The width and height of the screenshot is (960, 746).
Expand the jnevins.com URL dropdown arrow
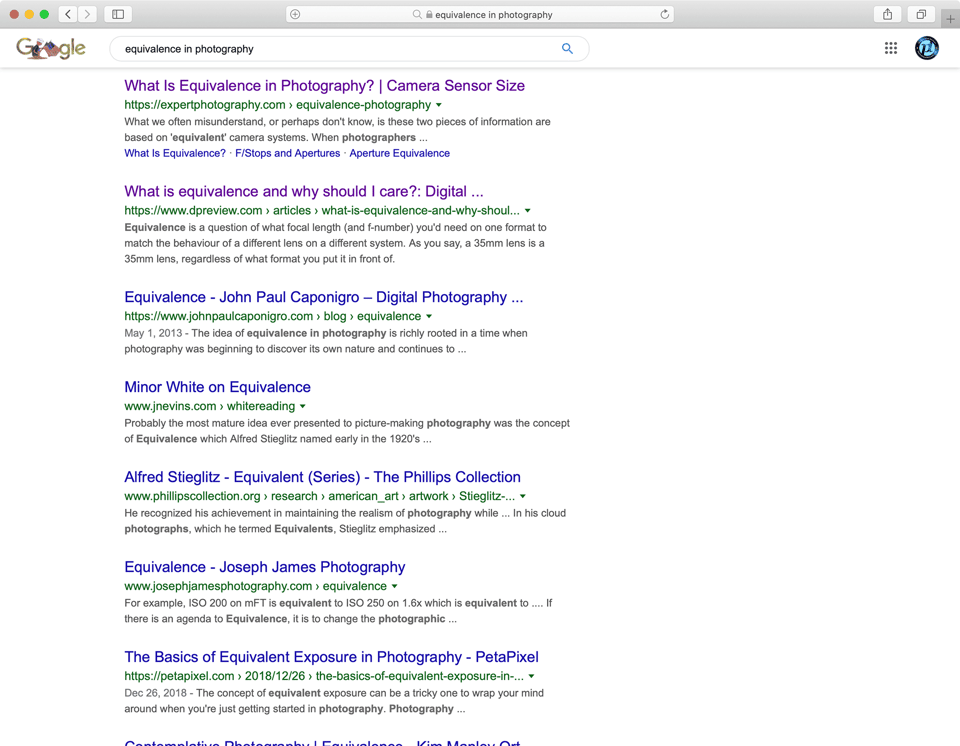pos(303,407)
